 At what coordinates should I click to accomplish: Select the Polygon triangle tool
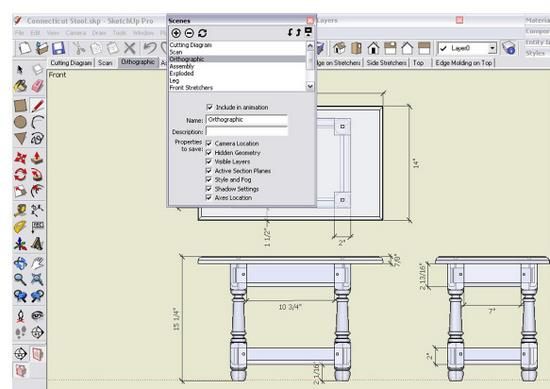coord(20,139)
